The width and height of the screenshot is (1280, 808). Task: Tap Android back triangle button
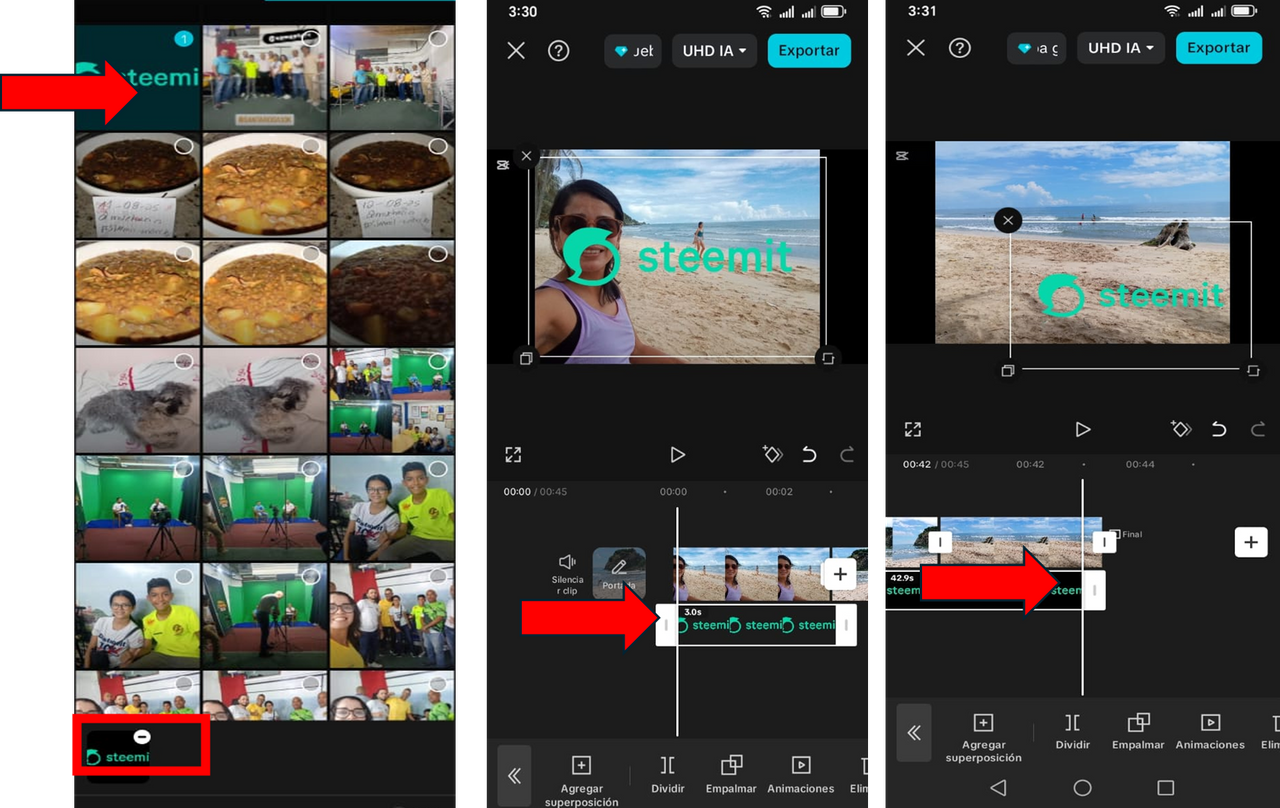998,788
